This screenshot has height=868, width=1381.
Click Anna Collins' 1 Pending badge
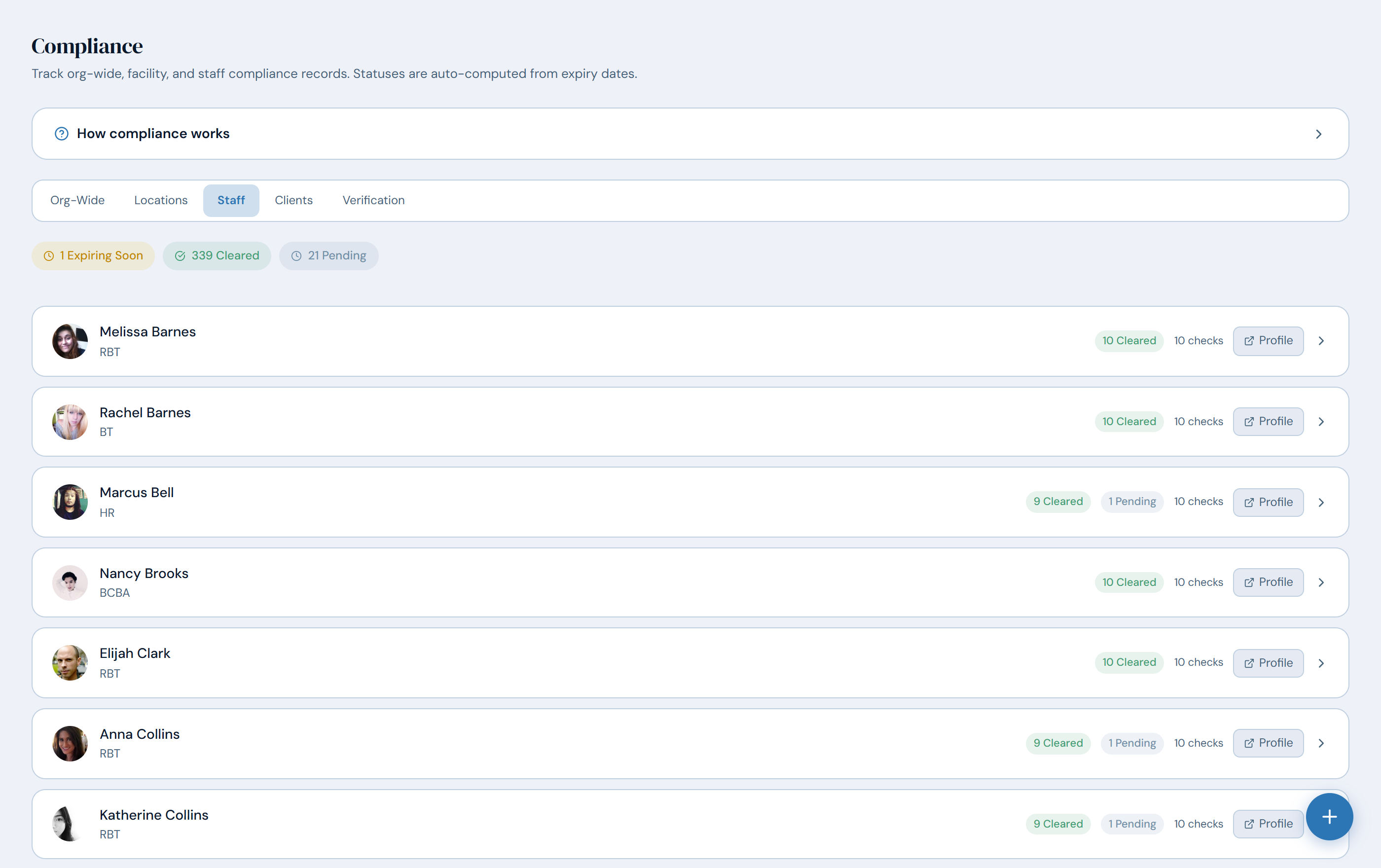1132,743
